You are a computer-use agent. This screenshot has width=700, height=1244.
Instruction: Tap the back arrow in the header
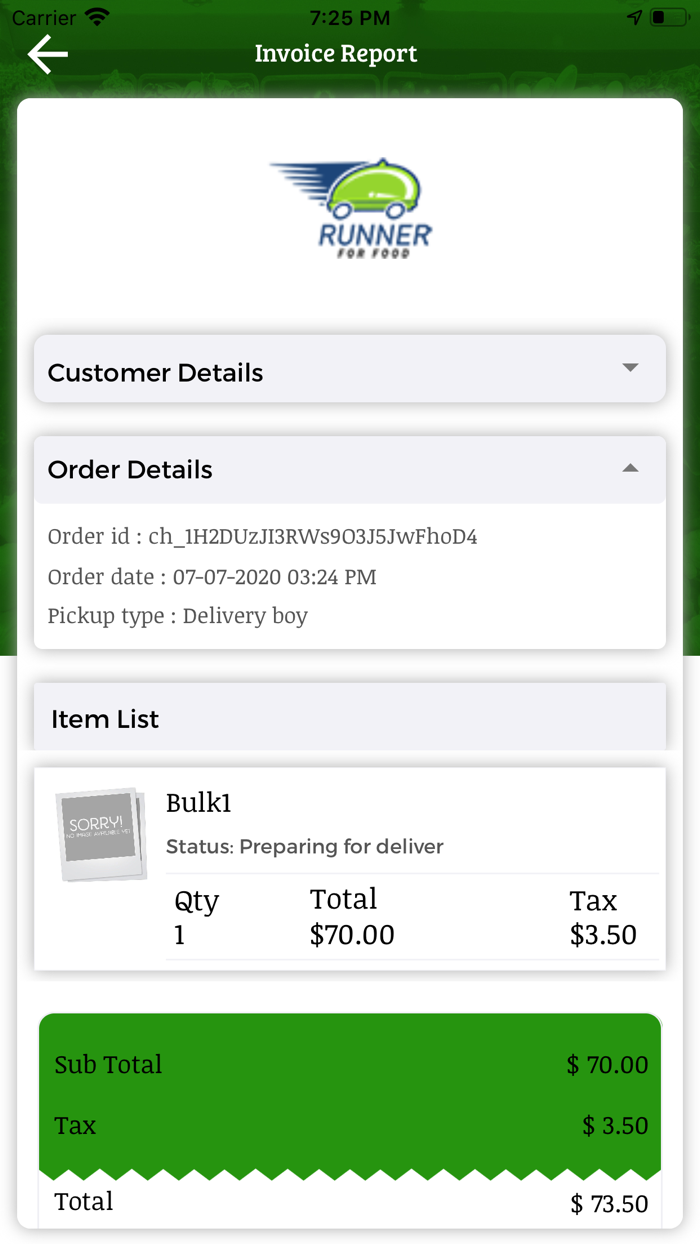pyautogui.click(x=46, y=54)
